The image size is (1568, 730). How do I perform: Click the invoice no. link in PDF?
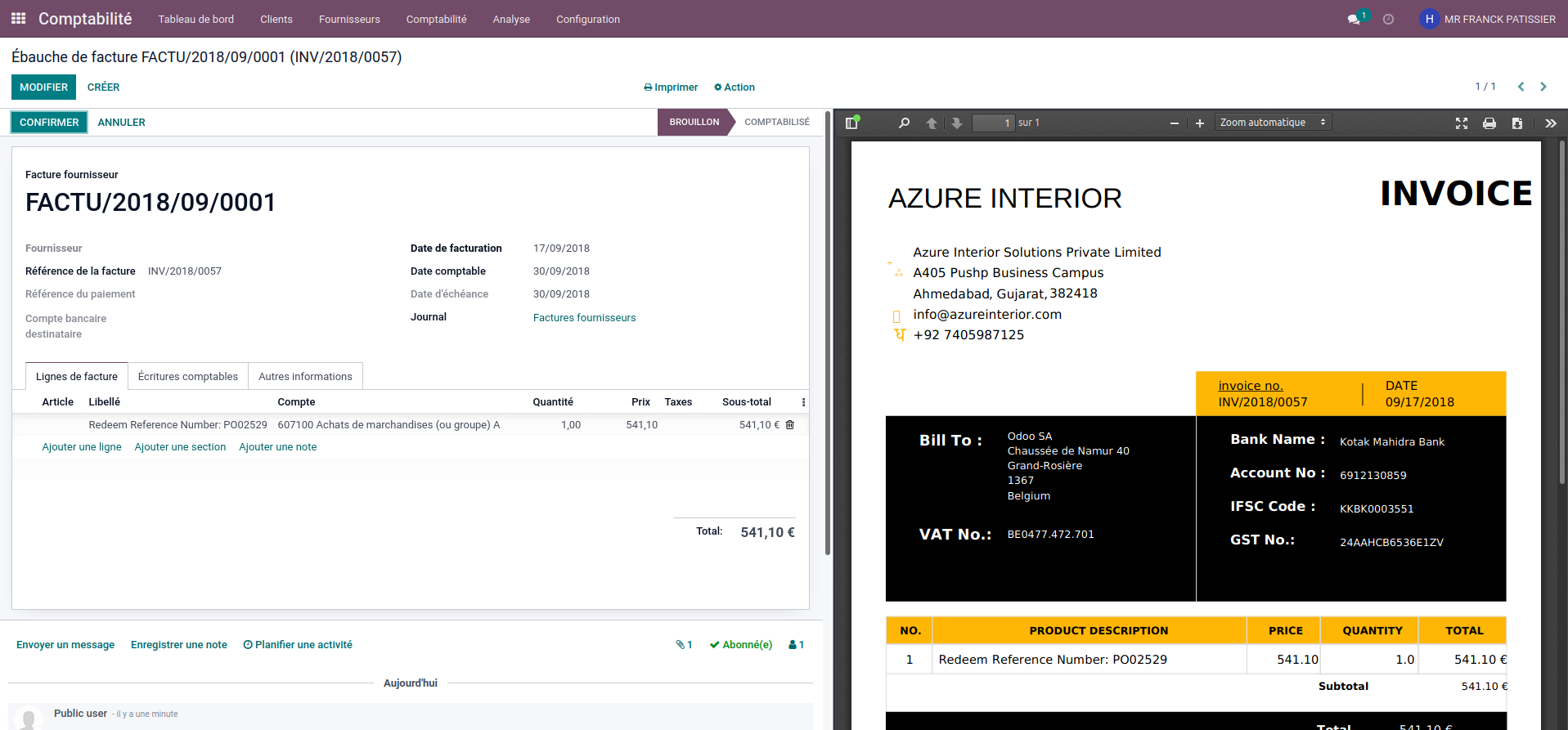pyautogui.click(x=1251, y=386)
